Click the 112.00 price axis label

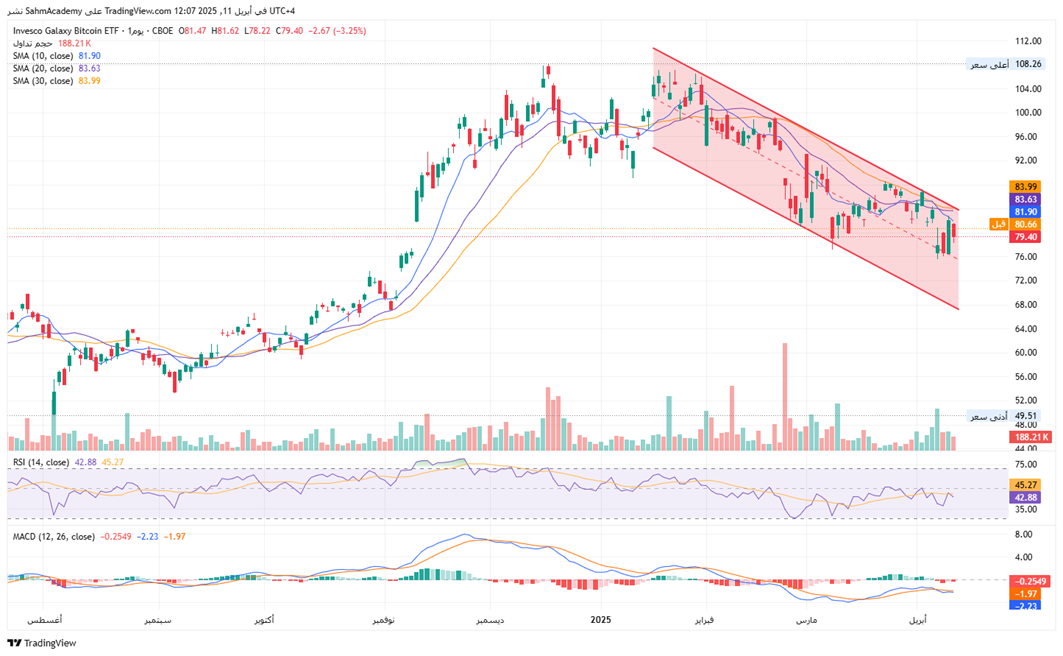coord(1028,41)
